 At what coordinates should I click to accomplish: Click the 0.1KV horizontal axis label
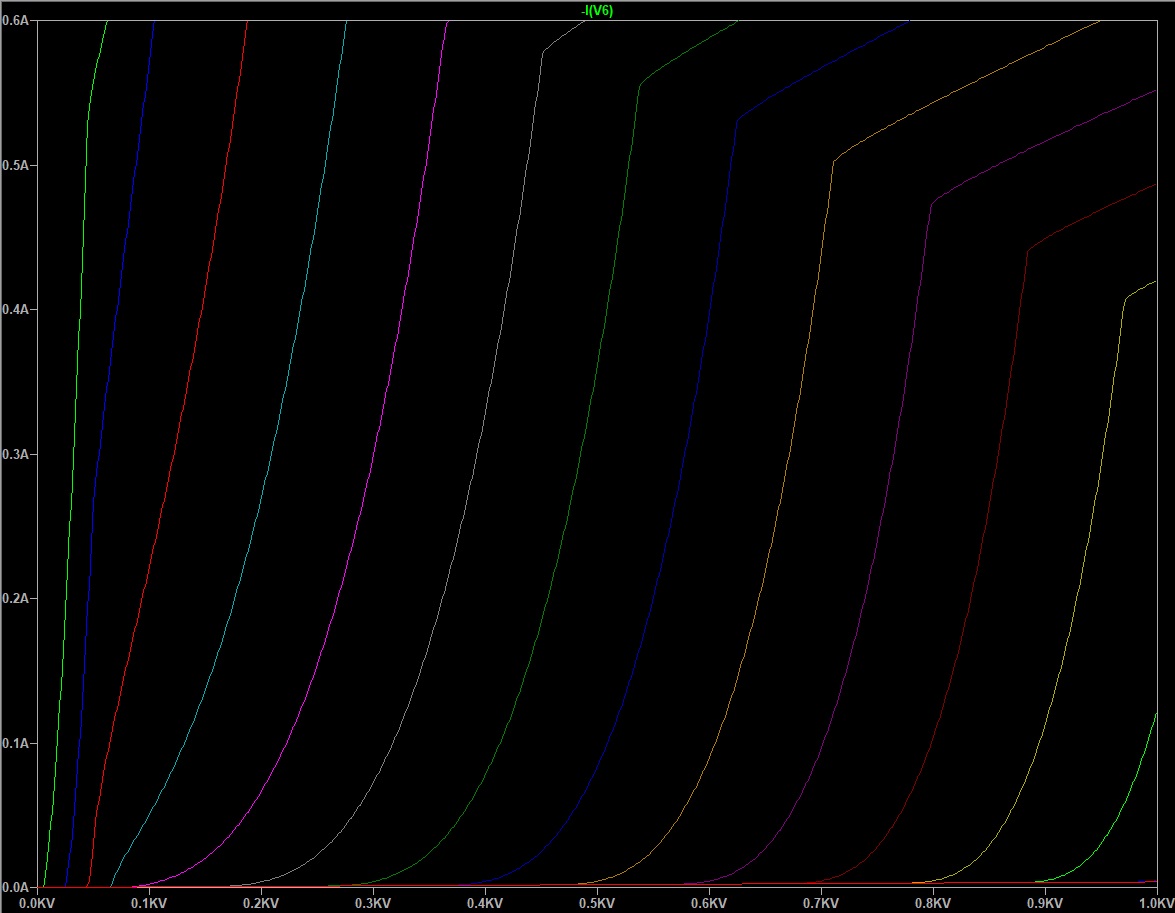point(149,903)
